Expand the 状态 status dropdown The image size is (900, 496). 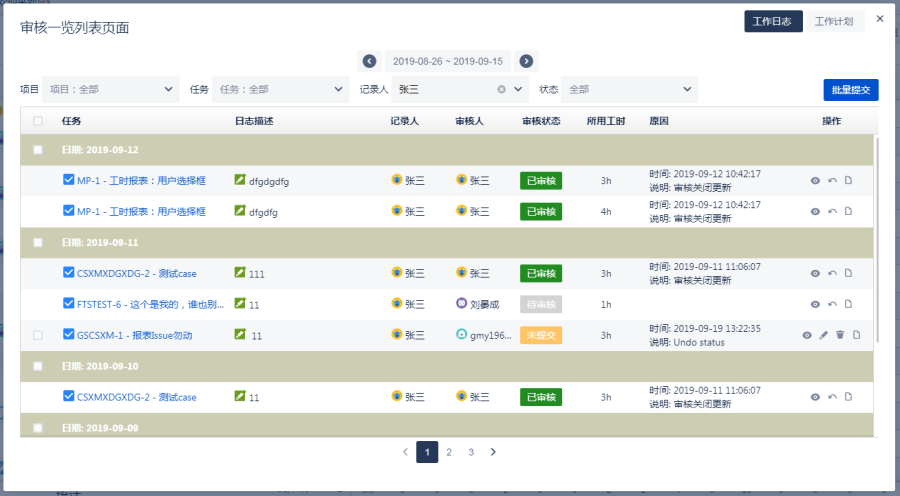[x=628, y=89]
